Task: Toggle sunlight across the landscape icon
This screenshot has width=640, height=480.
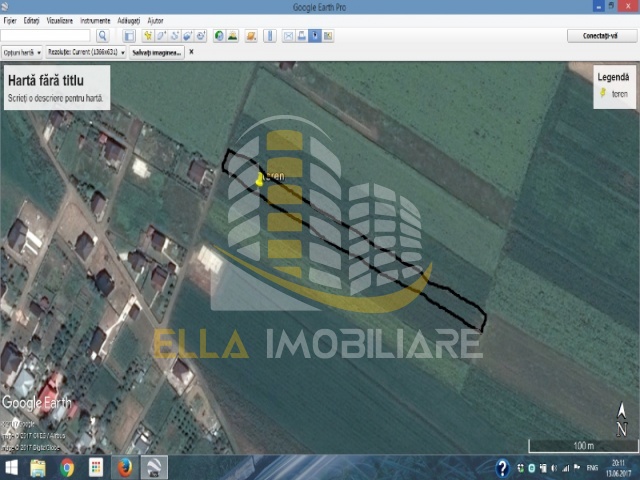Action: [233, 36]
